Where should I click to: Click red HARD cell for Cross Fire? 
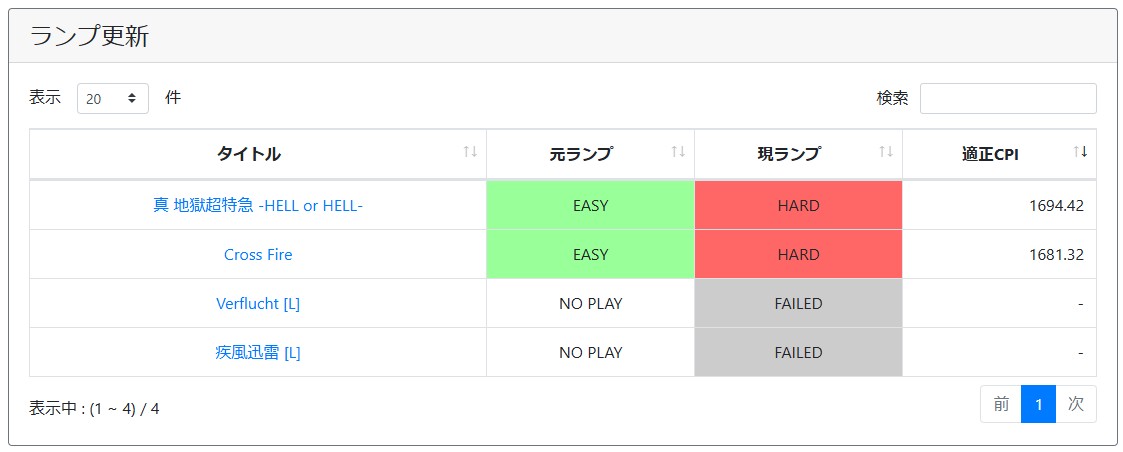tap(798, 255)
